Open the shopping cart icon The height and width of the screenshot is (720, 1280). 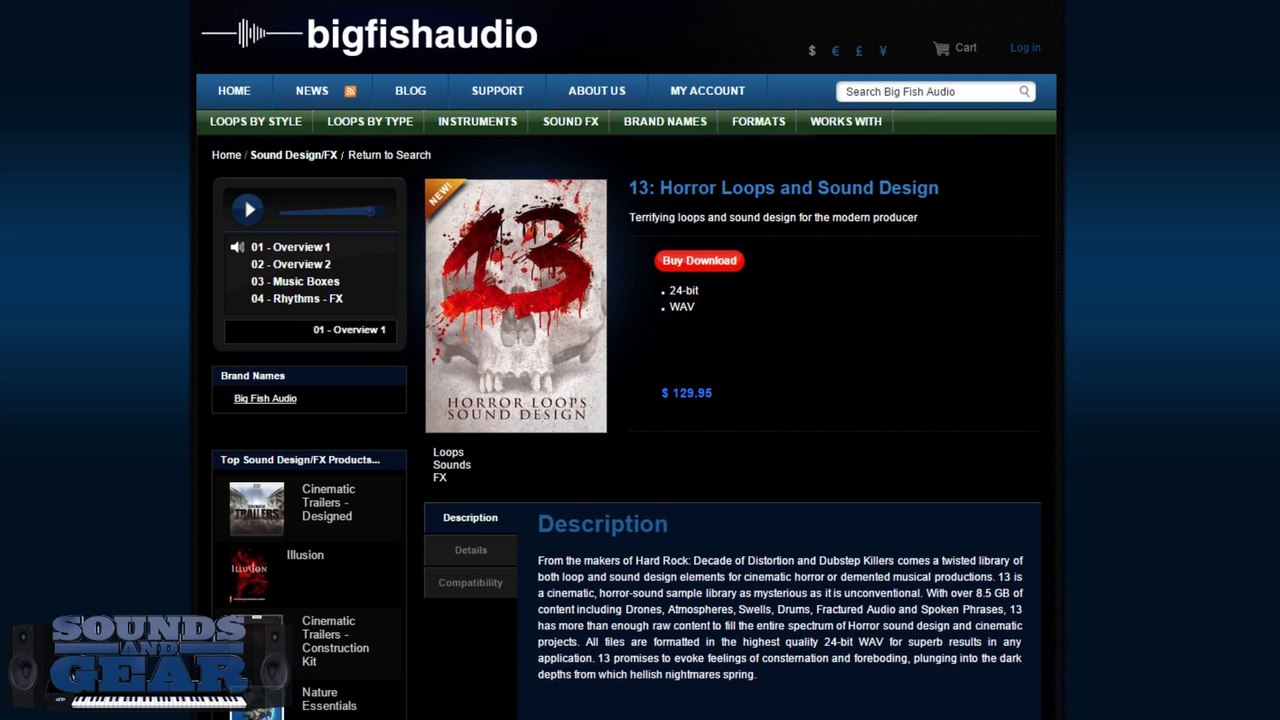941,48
